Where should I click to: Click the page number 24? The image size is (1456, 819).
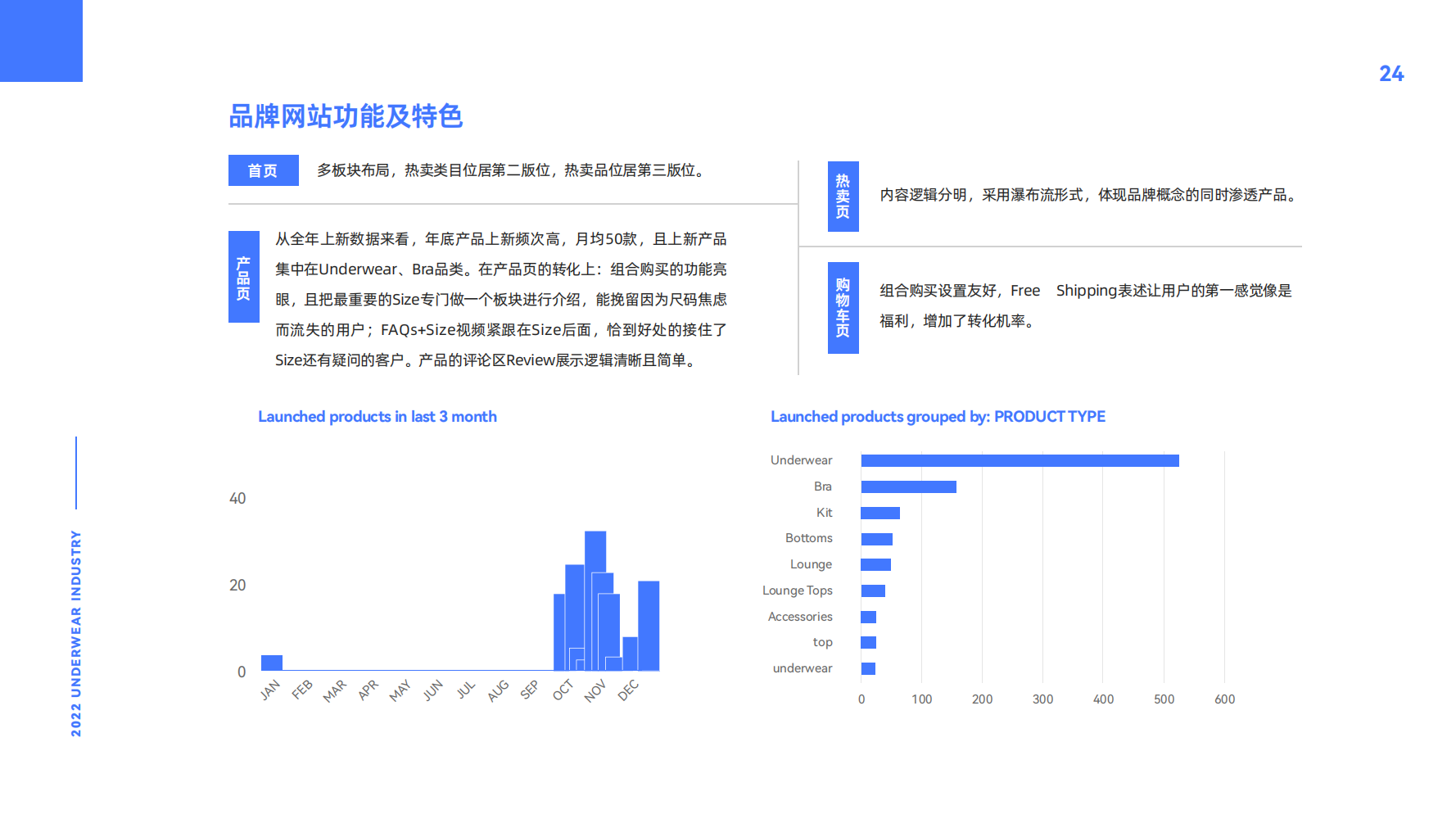click(1391, 74)
